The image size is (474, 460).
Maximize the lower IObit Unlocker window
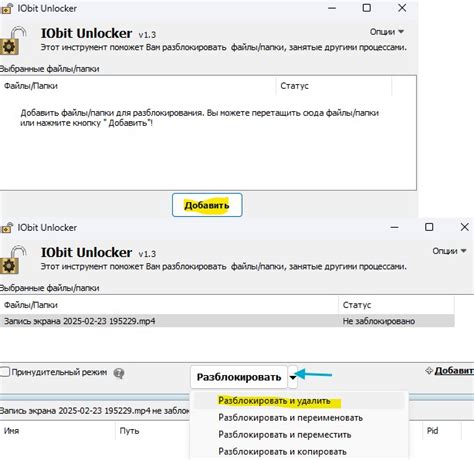(429, 227)
